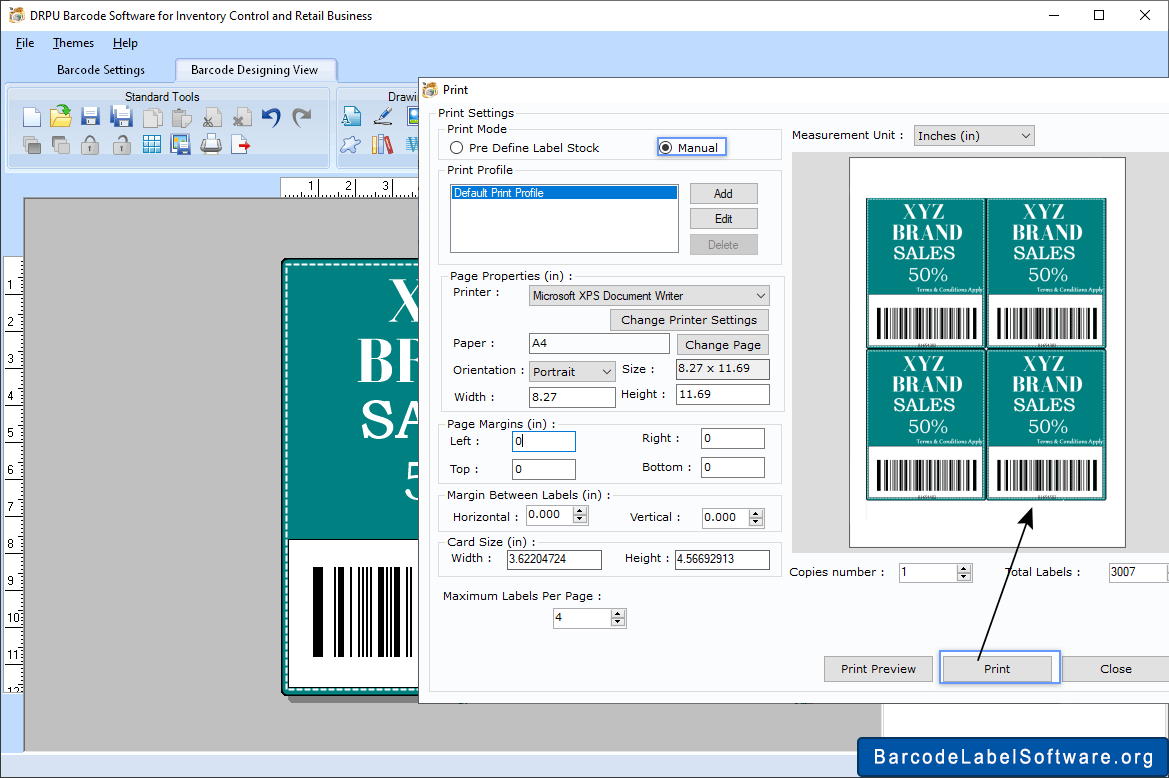
Task: Click the Print Preview button
Action: (x=877, y=668)
